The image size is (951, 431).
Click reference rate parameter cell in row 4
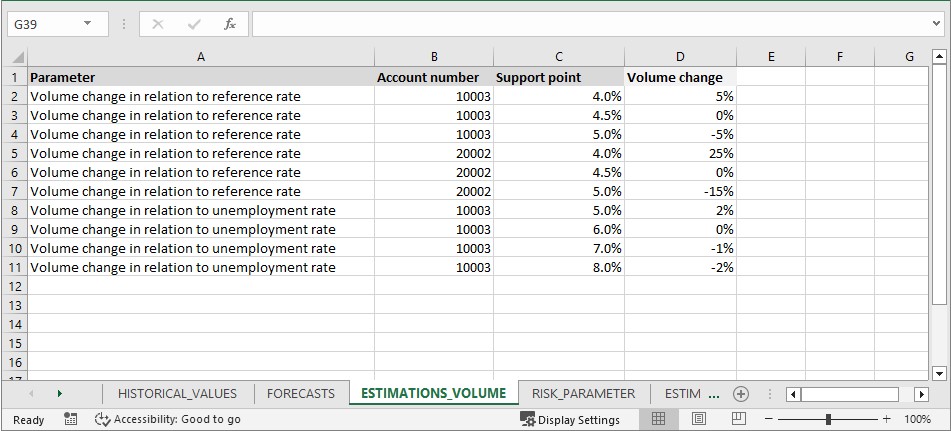[x=201, y=134]
